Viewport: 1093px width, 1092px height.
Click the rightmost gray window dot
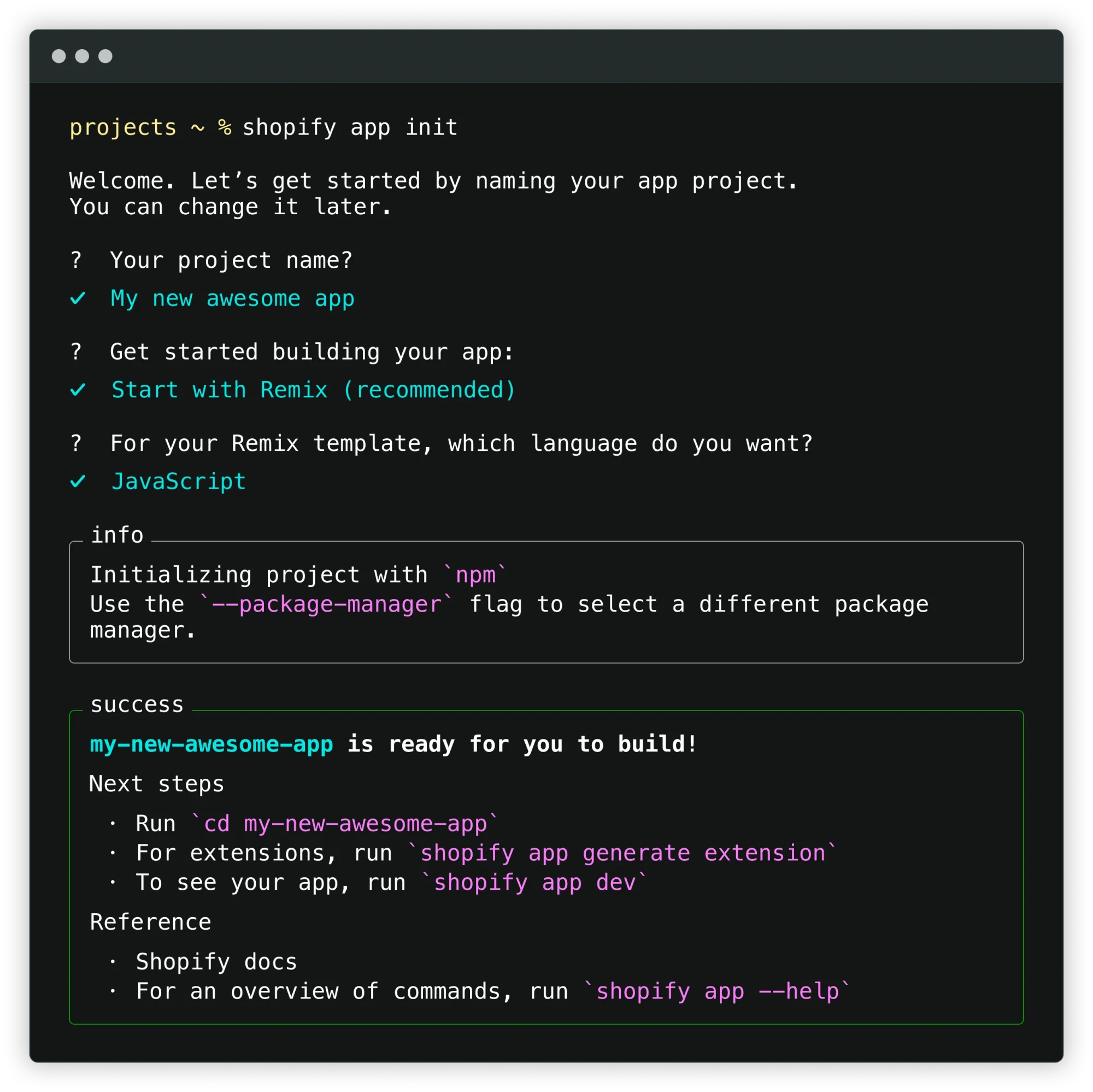click(105, 56)
